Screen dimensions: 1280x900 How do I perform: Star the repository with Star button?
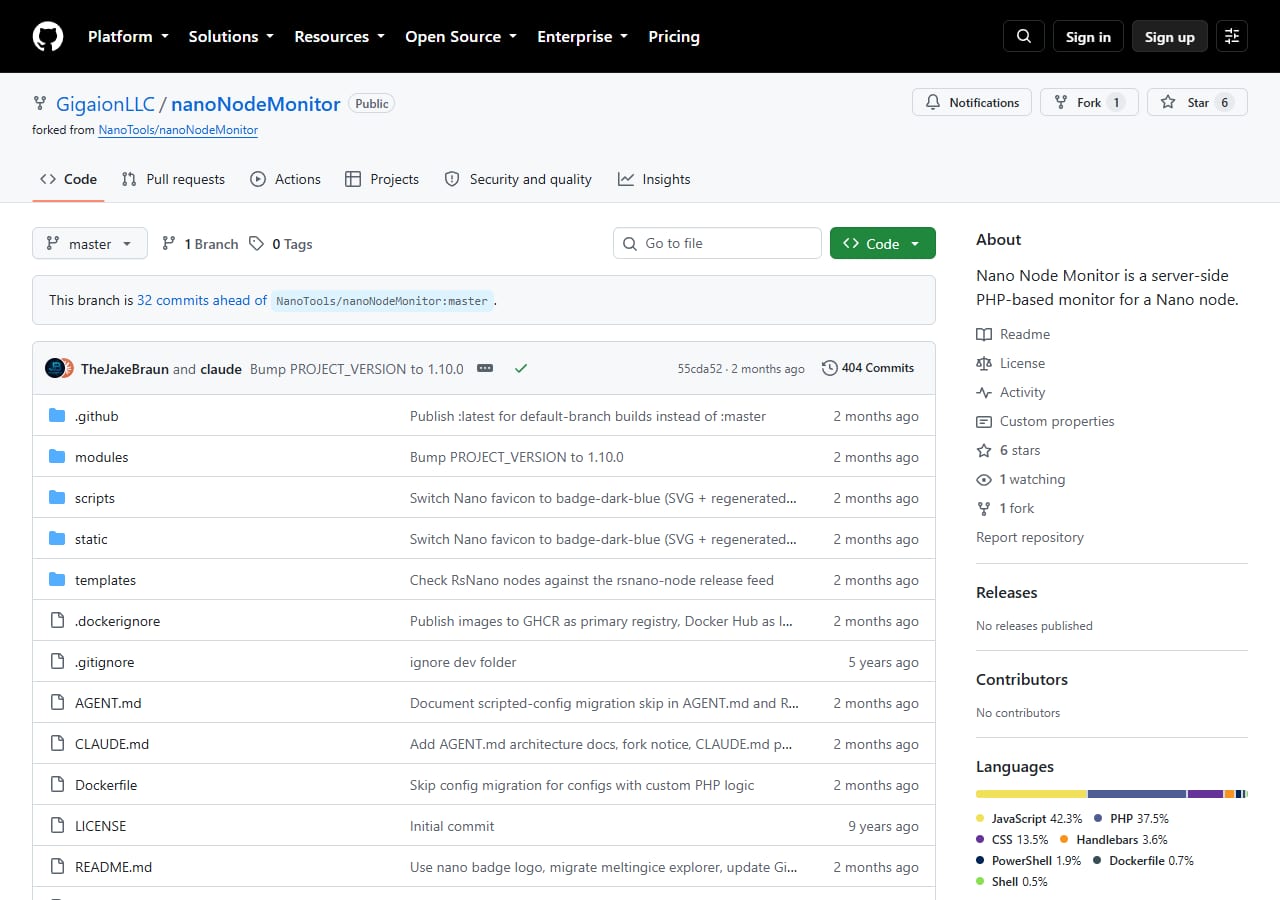(x=1197, y=102)
